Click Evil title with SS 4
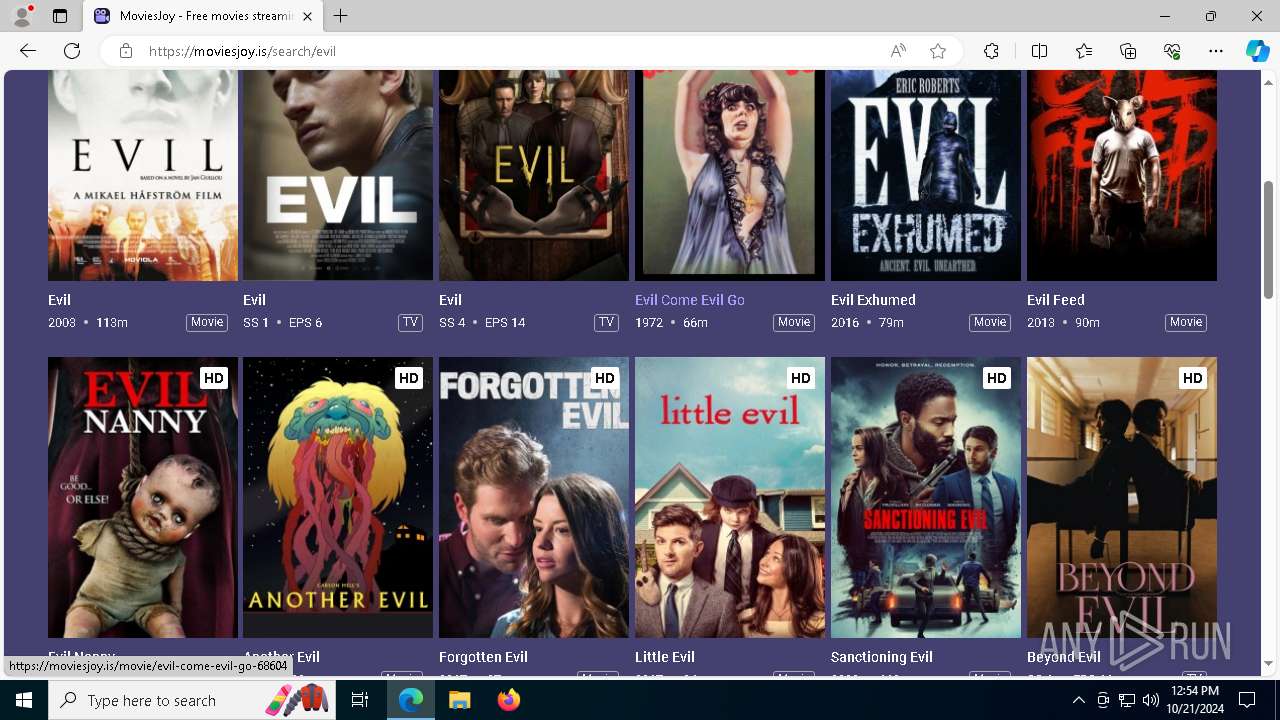The height and width of the screenshot is (720, 1280). (x=450, y=300)
